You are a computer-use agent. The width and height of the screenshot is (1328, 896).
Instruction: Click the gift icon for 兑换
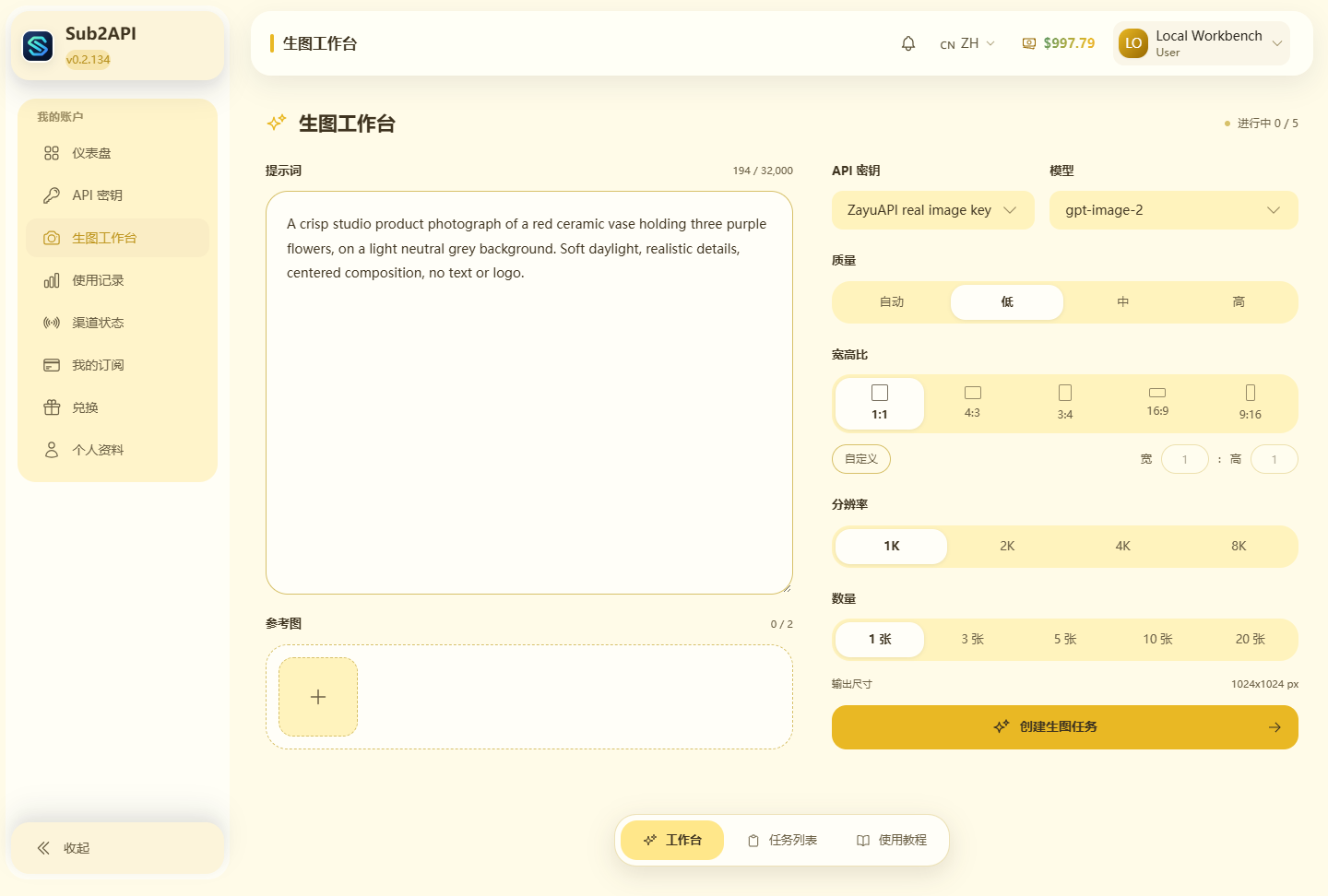[x=52, y=407]
